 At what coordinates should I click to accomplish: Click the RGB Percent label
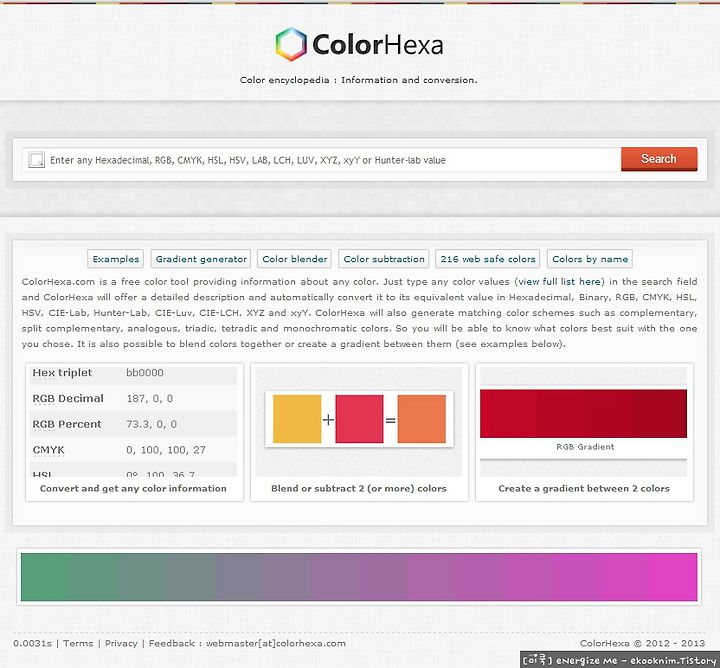click(x=67, y=424)
